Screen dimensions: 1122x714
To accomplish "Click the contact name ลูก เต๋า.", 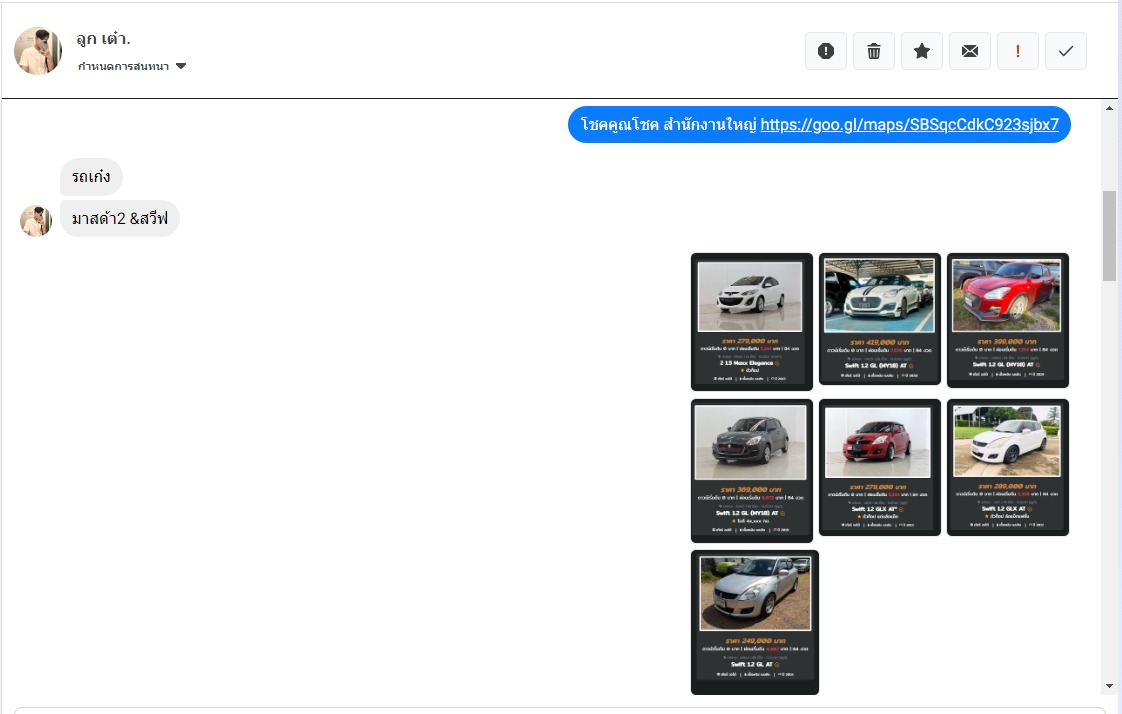I will (x=103, y=39).
